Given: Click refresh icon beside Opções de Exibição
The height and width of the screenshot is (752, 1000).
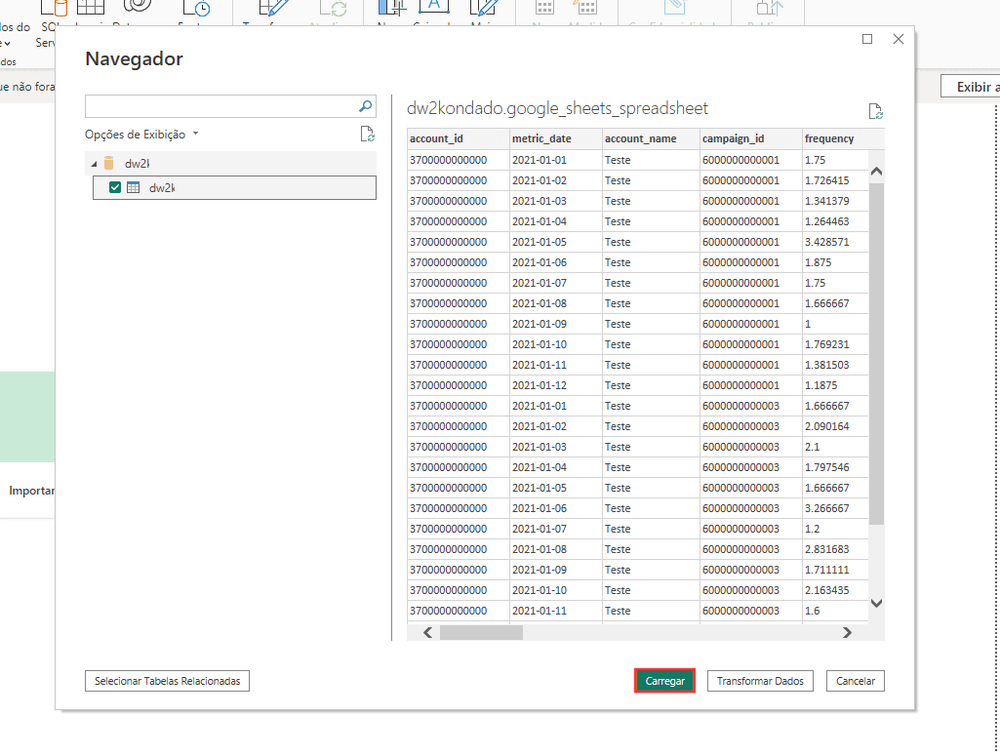Looking at the screenshot, I should 367,133.
